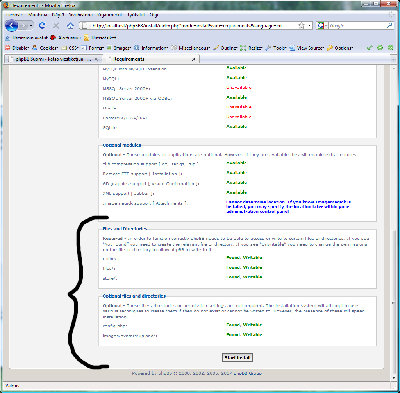This screenshot has height=393, width=400.
Task: Open the Disable menu in Web Developer toolbar
Action: (x=17, y=48)
